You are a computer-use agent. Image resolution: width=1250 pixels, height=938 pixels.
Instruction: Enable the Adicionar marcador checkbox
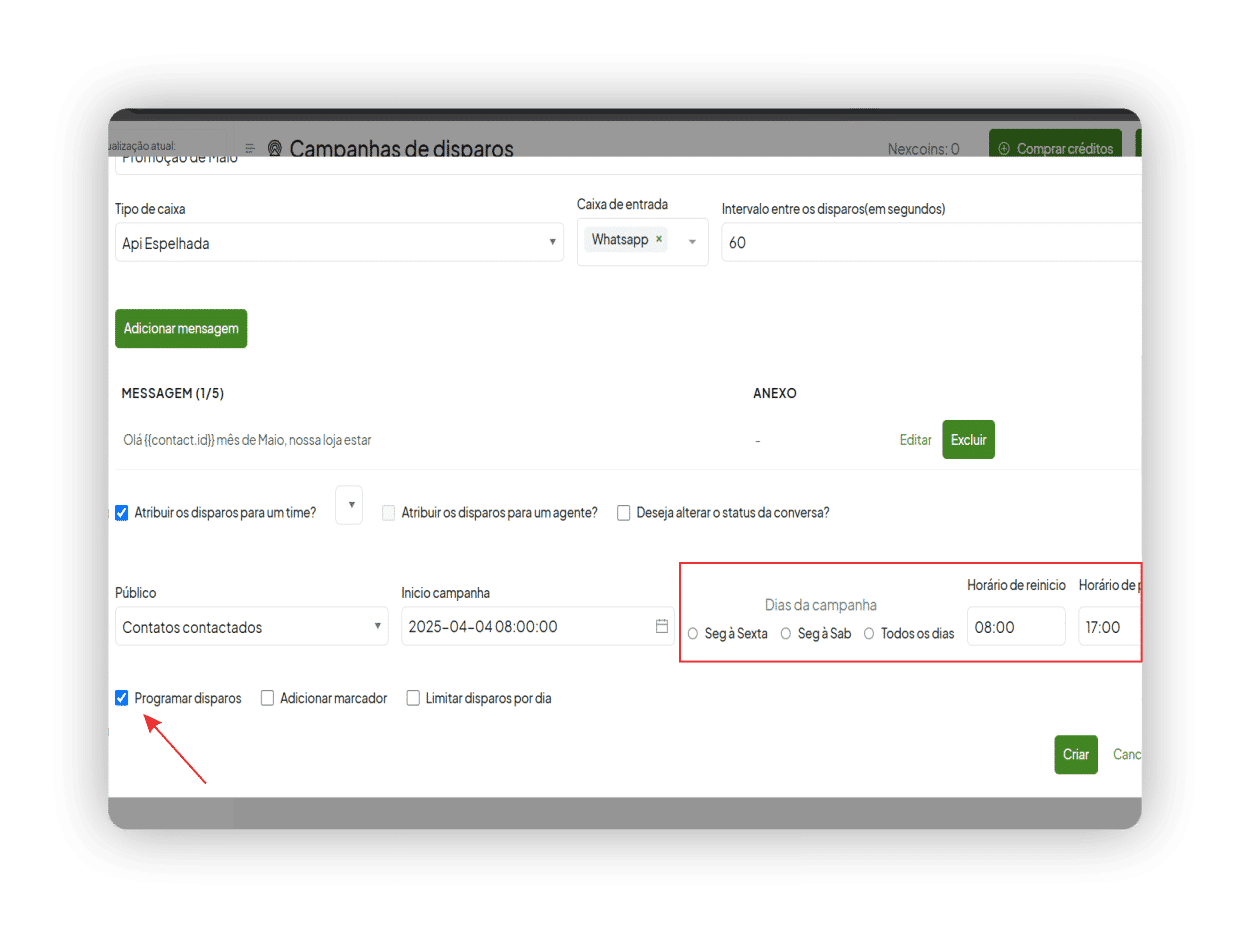pos(267,698)
